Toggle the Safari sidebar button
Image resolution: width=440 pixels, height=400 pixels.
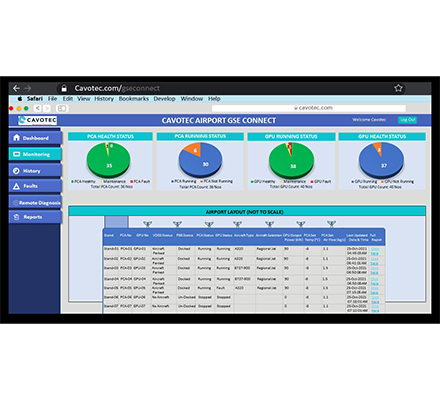pyautogui.click(x=62, y=108)
